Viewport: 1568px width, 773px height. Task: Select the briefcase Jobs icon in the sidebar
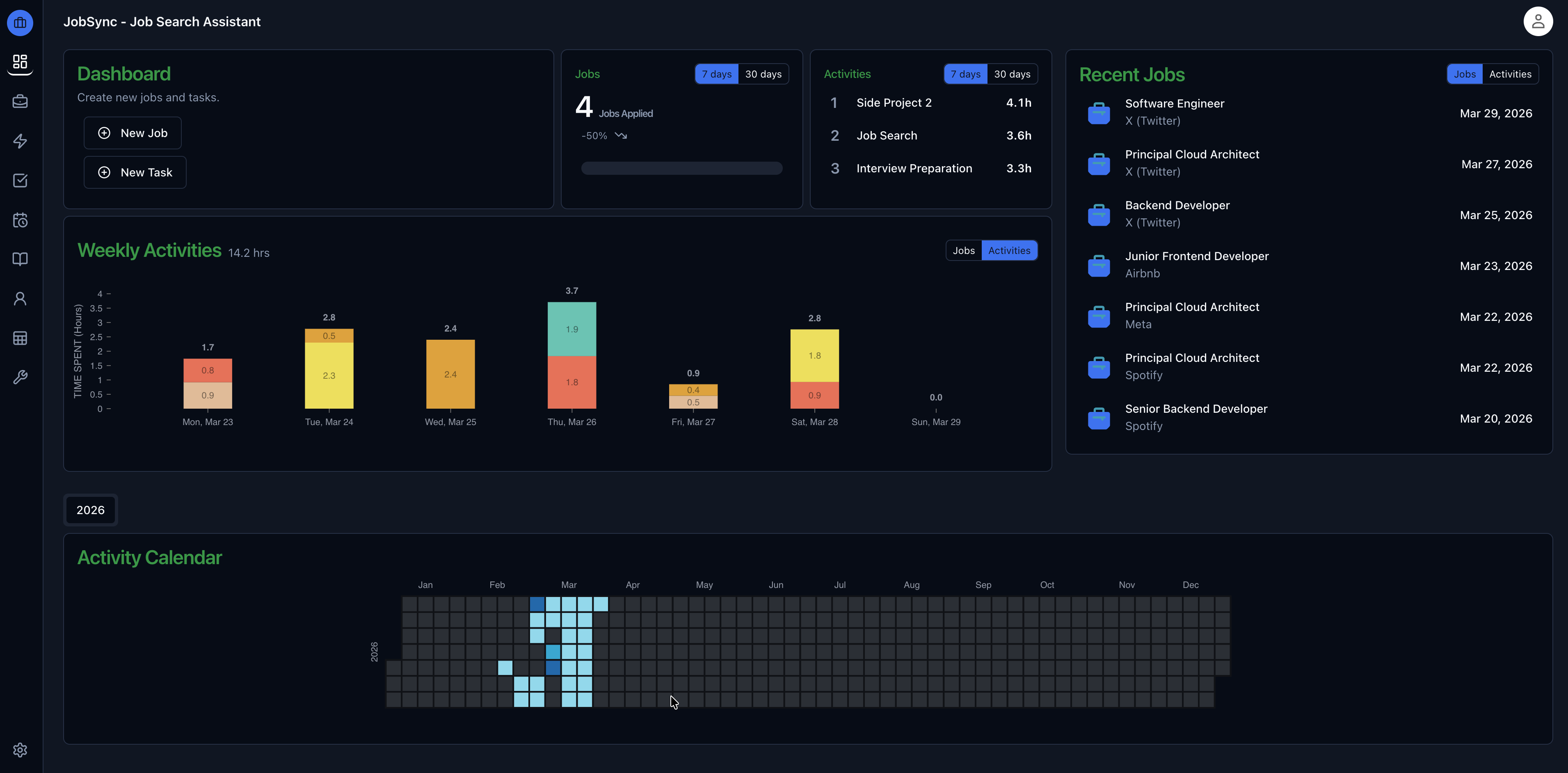[20, 102]
